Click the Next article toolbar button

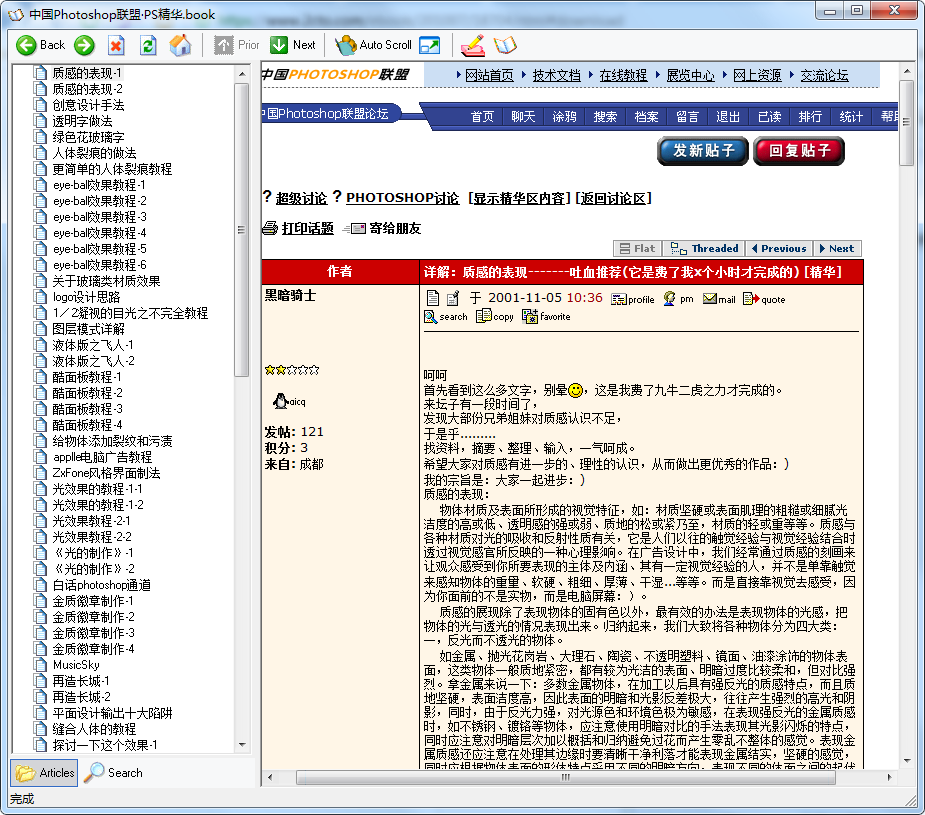pos(293,45)
